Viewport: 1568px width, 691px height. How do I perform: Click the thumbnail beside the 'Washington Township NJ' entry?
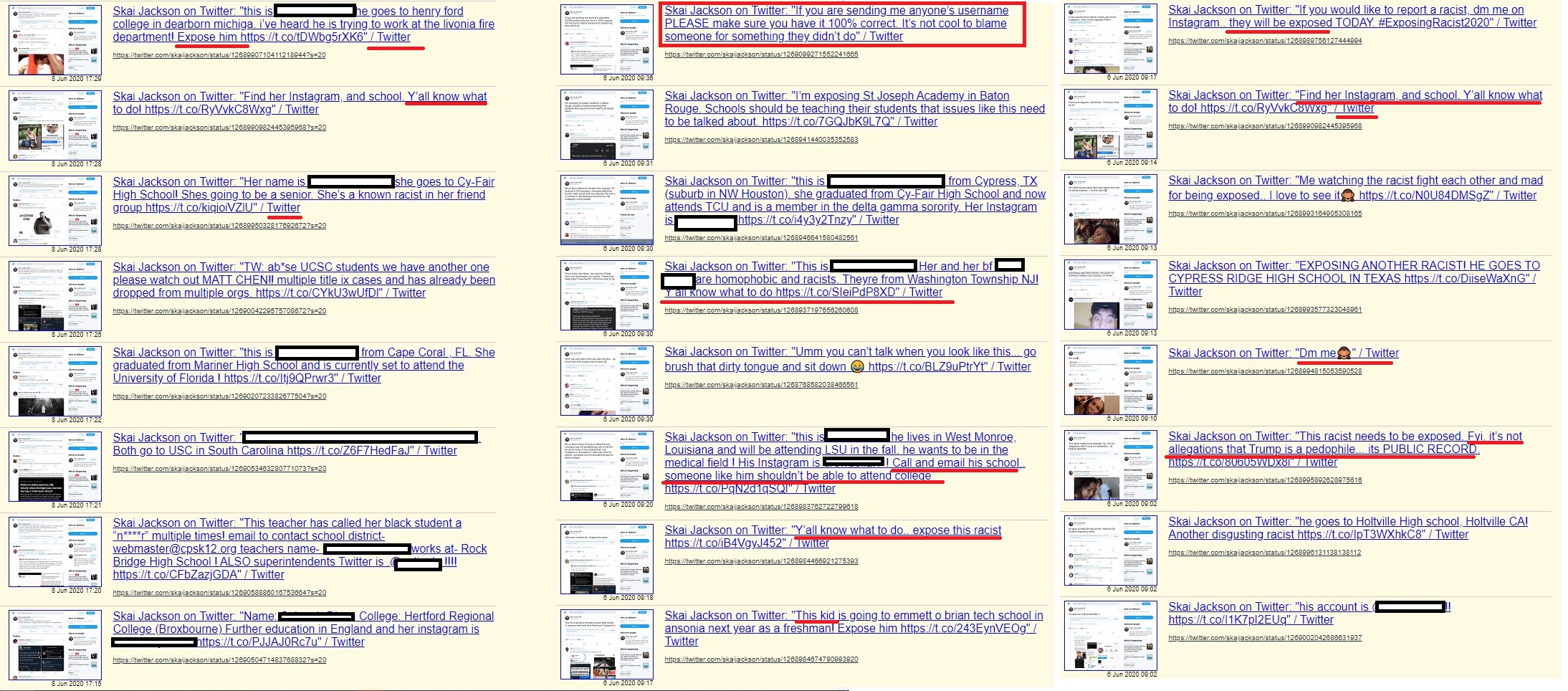coord(607,295)
